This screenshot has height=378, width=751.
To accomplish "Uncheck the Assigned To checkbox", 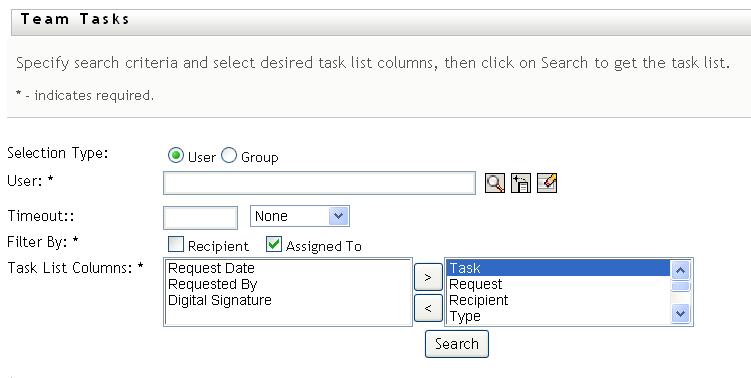I will (274, 244).
